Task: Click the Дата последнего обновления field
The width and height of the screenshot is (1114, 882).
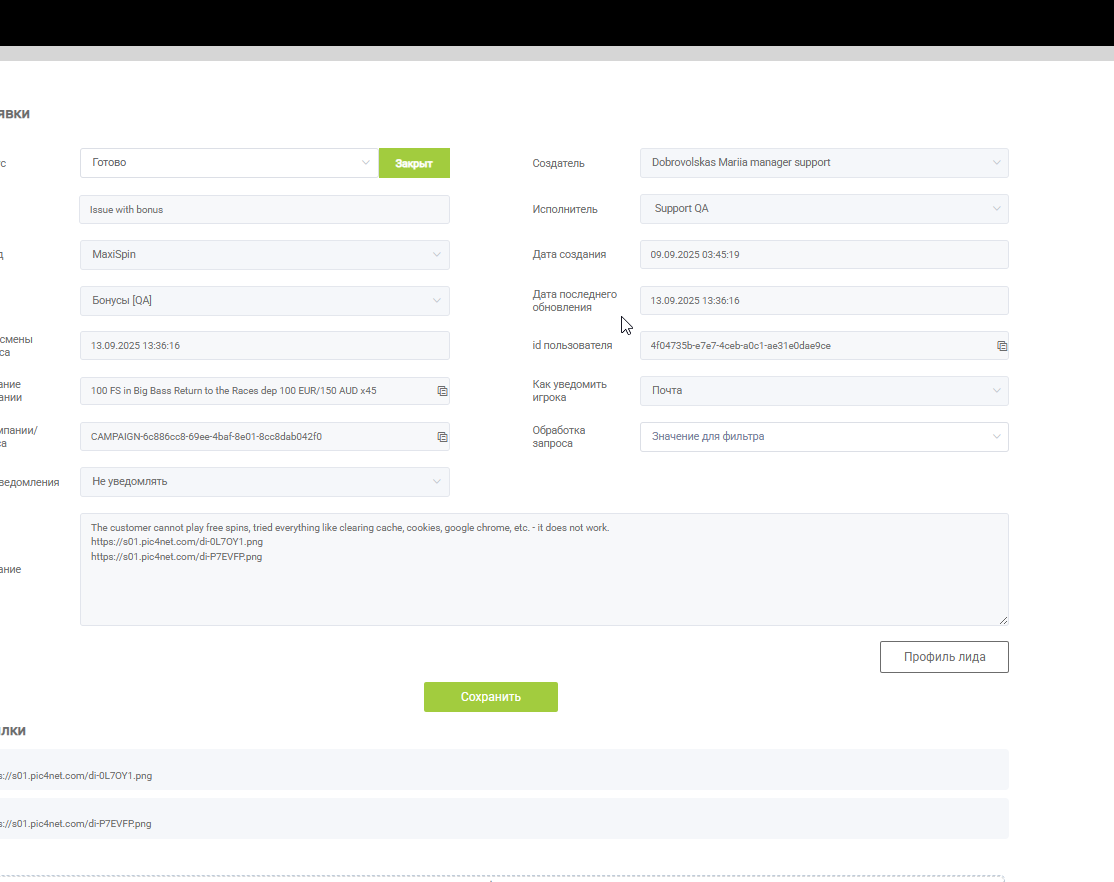Action: coord(824,301)
